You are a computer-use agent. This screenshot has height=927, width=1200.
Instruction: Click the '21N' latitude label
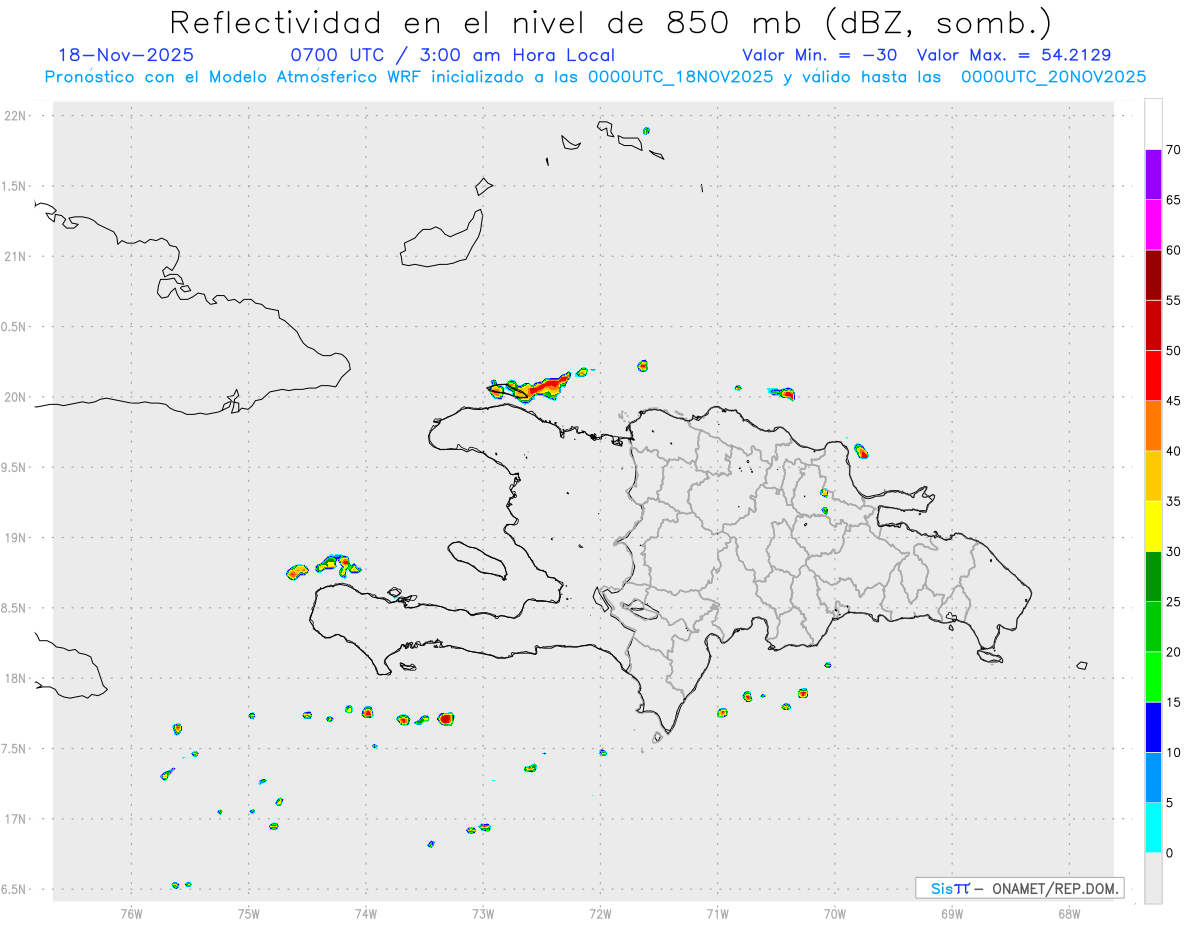(x=17, y=257)
